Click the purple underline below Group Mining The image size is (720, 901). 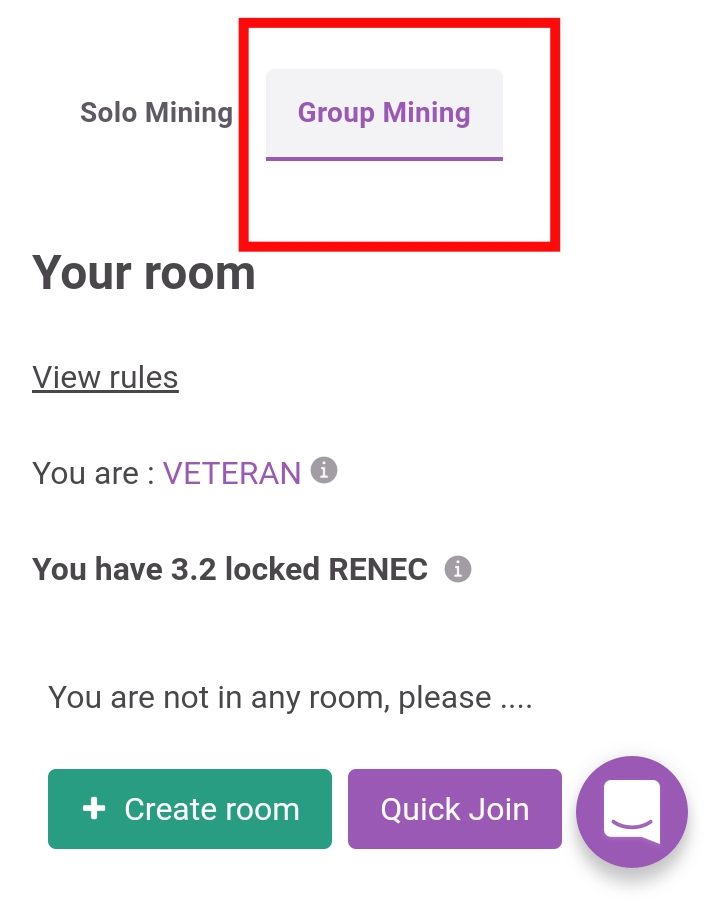(384, 158)
